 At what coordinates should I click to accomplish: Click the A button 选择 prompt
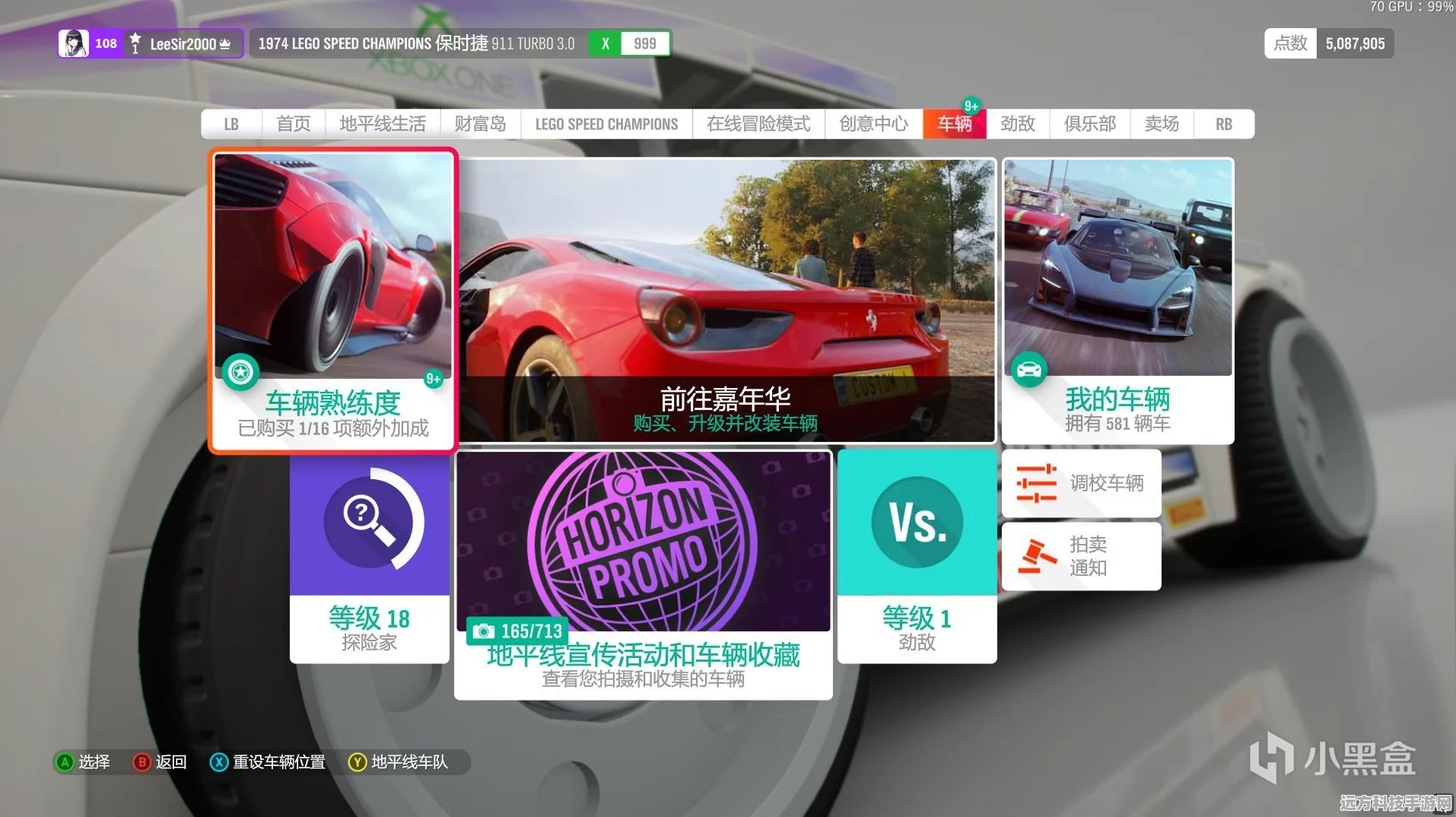(x=84, y=761)
